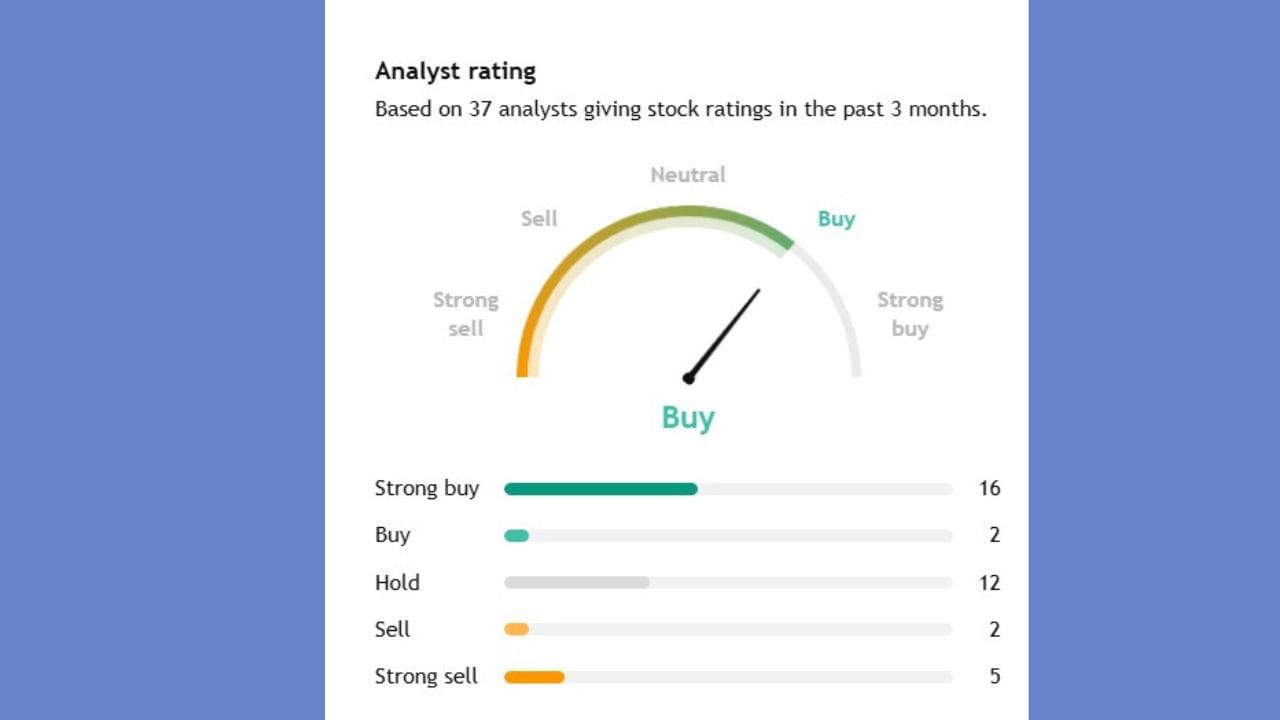
Task: Click the Analyst rating heading
Action: click(x=455, y=72)
